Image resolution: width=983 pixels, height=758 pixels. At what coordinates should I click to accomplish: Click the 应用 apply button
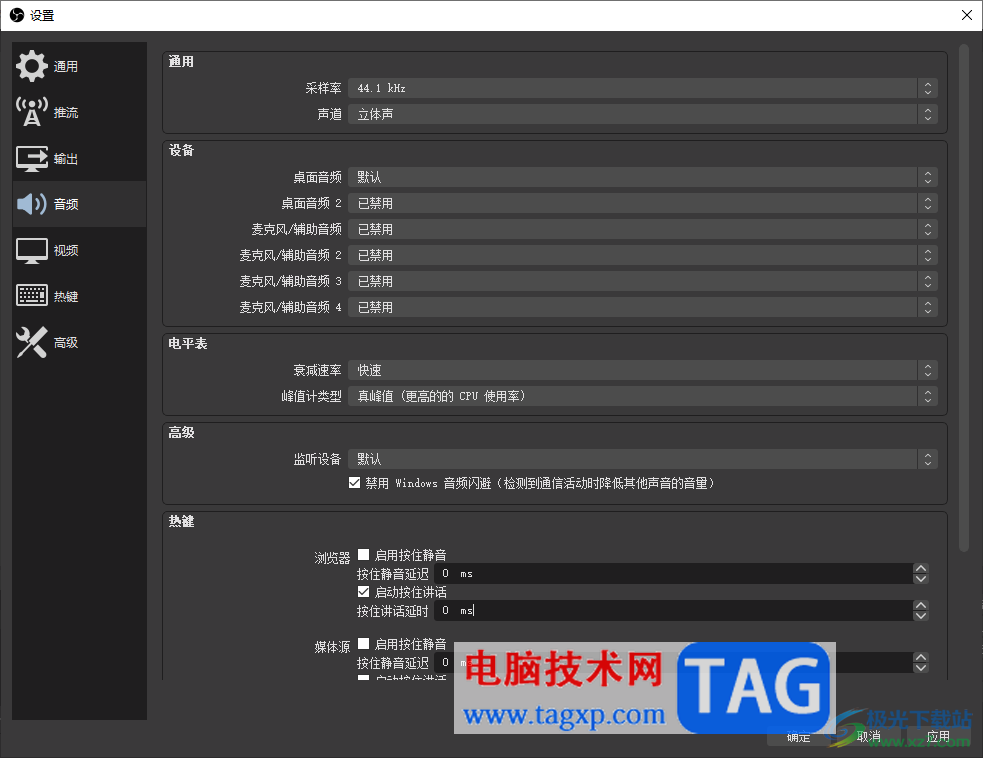click(x=938, y=736)
